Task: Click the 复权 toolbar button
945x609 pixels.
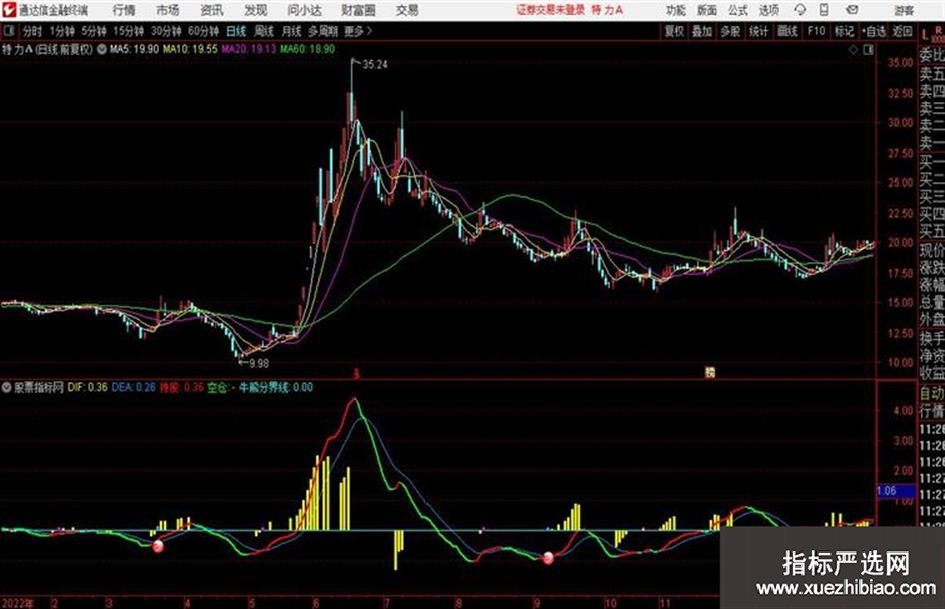Action: 674,31
